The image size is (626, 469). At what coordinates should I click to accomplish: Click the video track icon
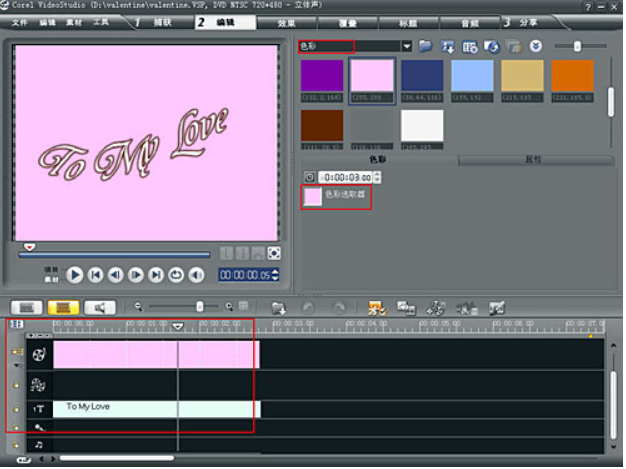(x=39, y=354)
